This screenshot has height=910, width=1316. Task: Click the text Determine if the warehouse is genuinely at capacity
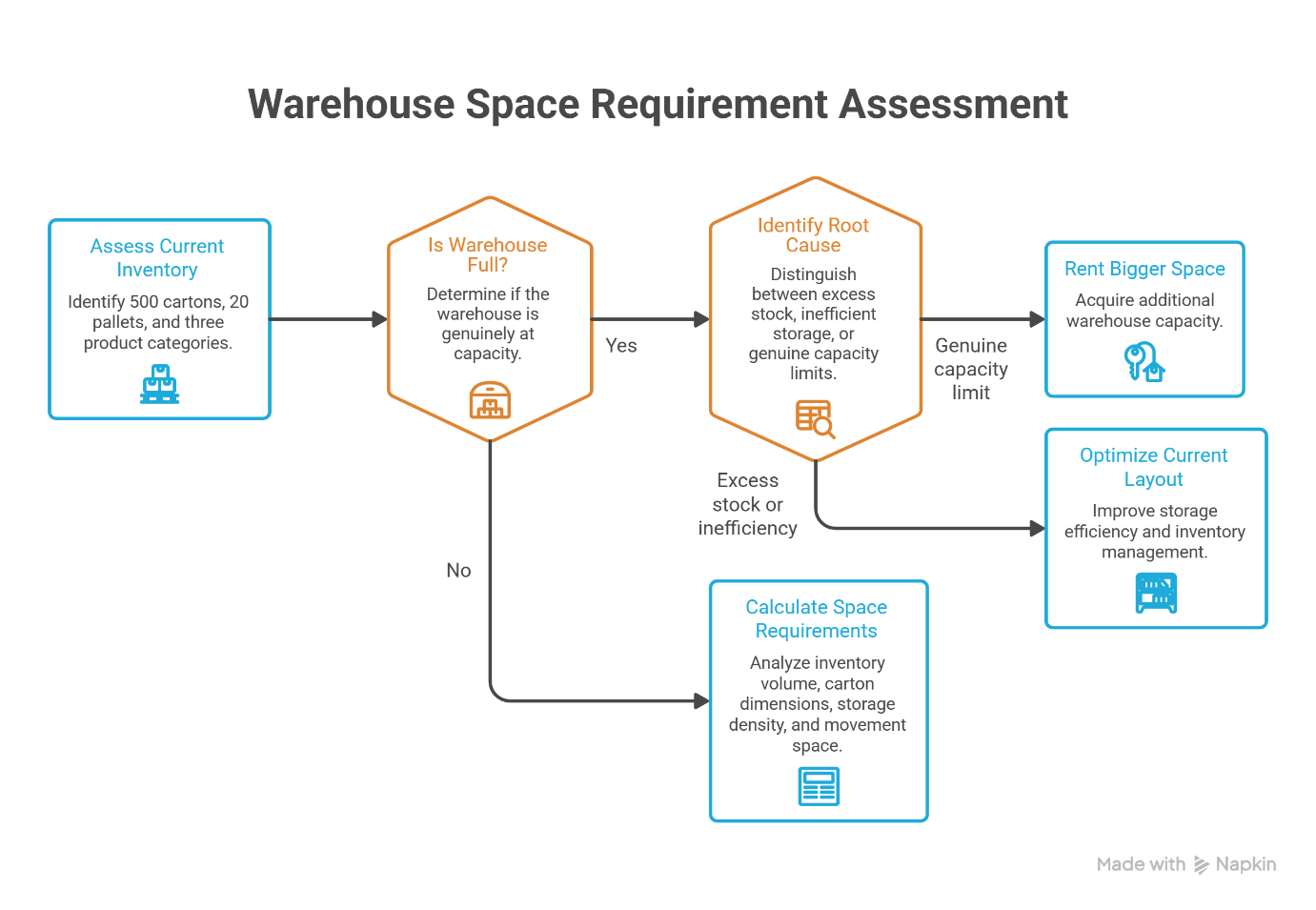pyautogui.click(x=488, y=324)
